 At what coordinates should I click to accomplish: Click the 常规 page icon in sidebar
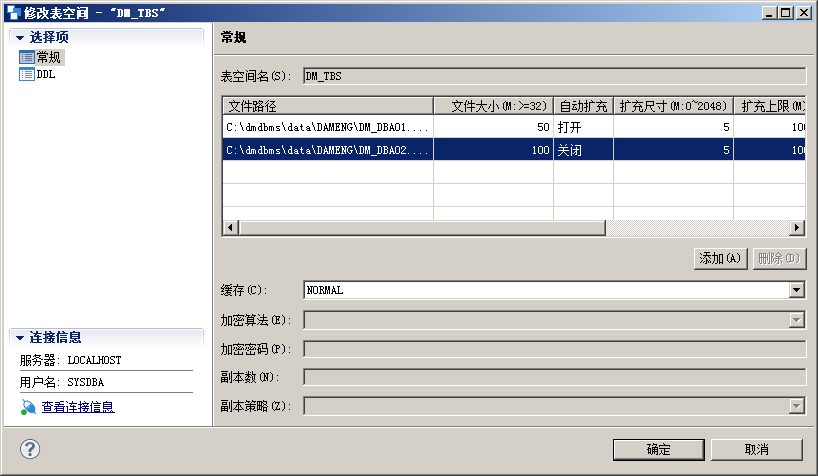click(27, 57)
